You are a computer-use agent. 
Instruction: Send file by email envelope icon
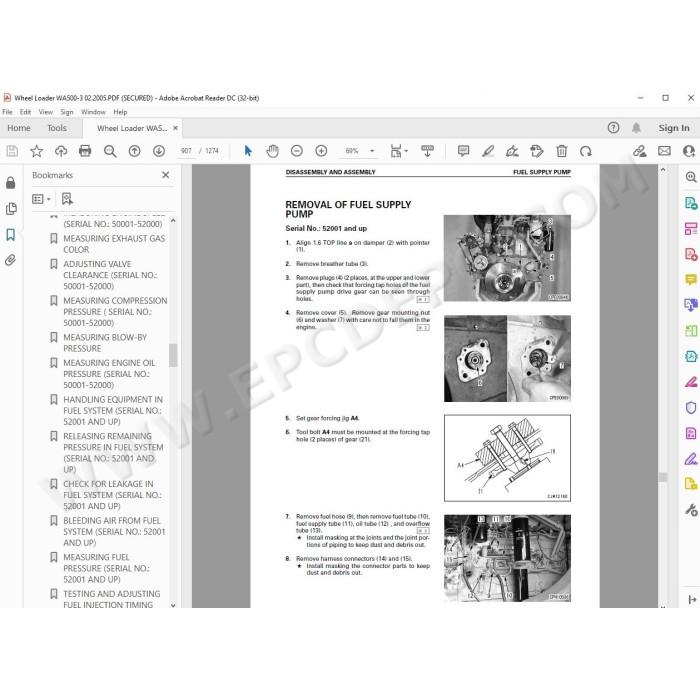tap(664, 151)
